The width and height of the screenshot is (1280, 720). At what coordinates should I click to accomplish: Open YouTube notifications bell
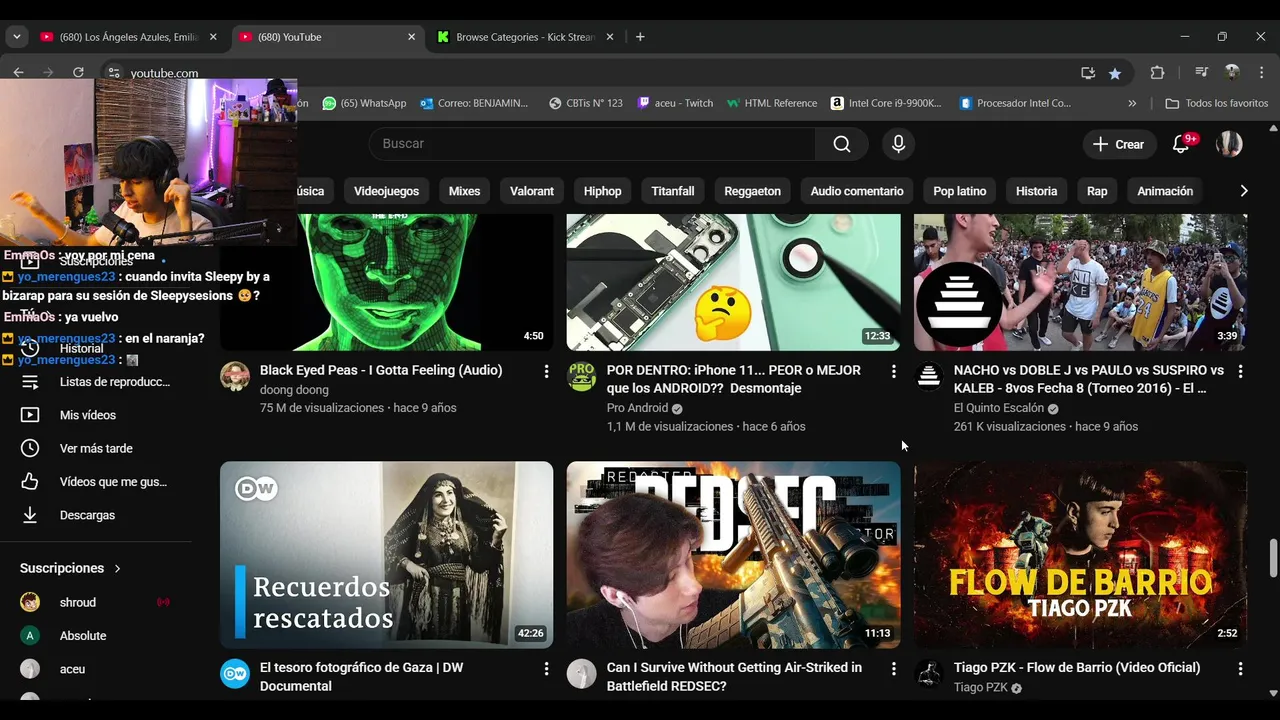1181,144
